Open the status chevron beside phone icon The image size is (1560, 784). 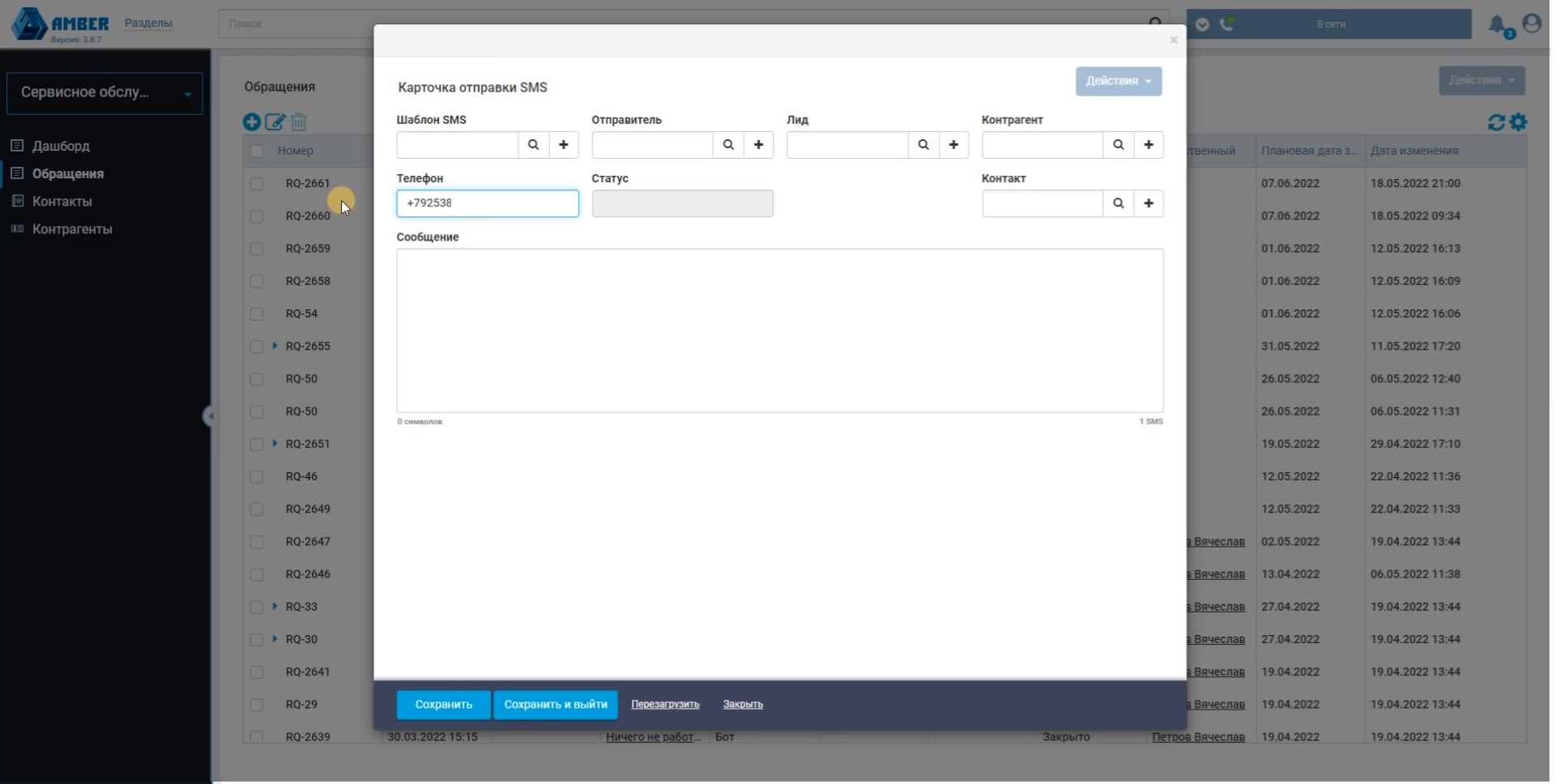coord(1203,24)
